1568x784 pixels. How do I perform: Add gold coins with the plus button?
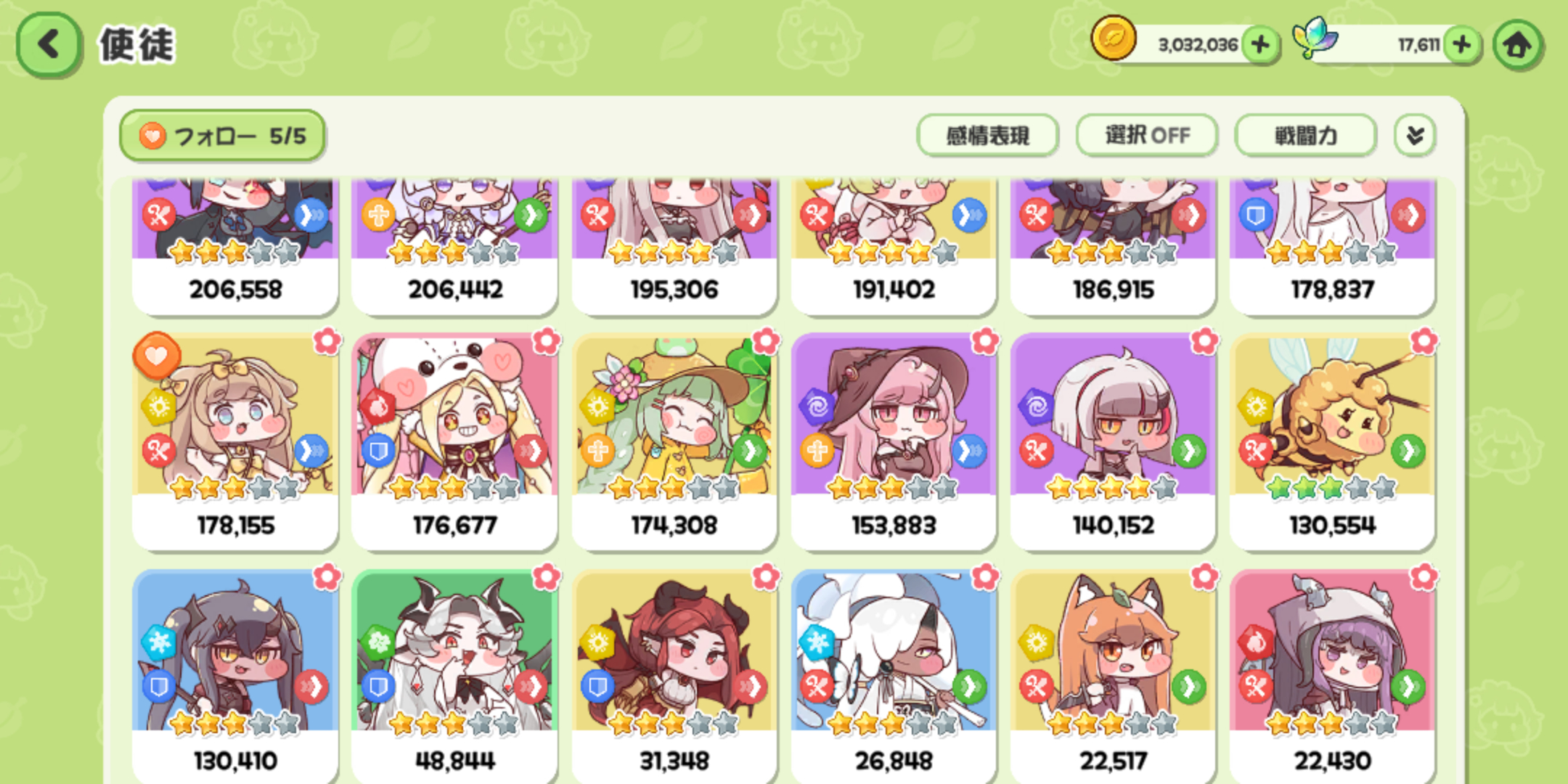coord(1261,45)
